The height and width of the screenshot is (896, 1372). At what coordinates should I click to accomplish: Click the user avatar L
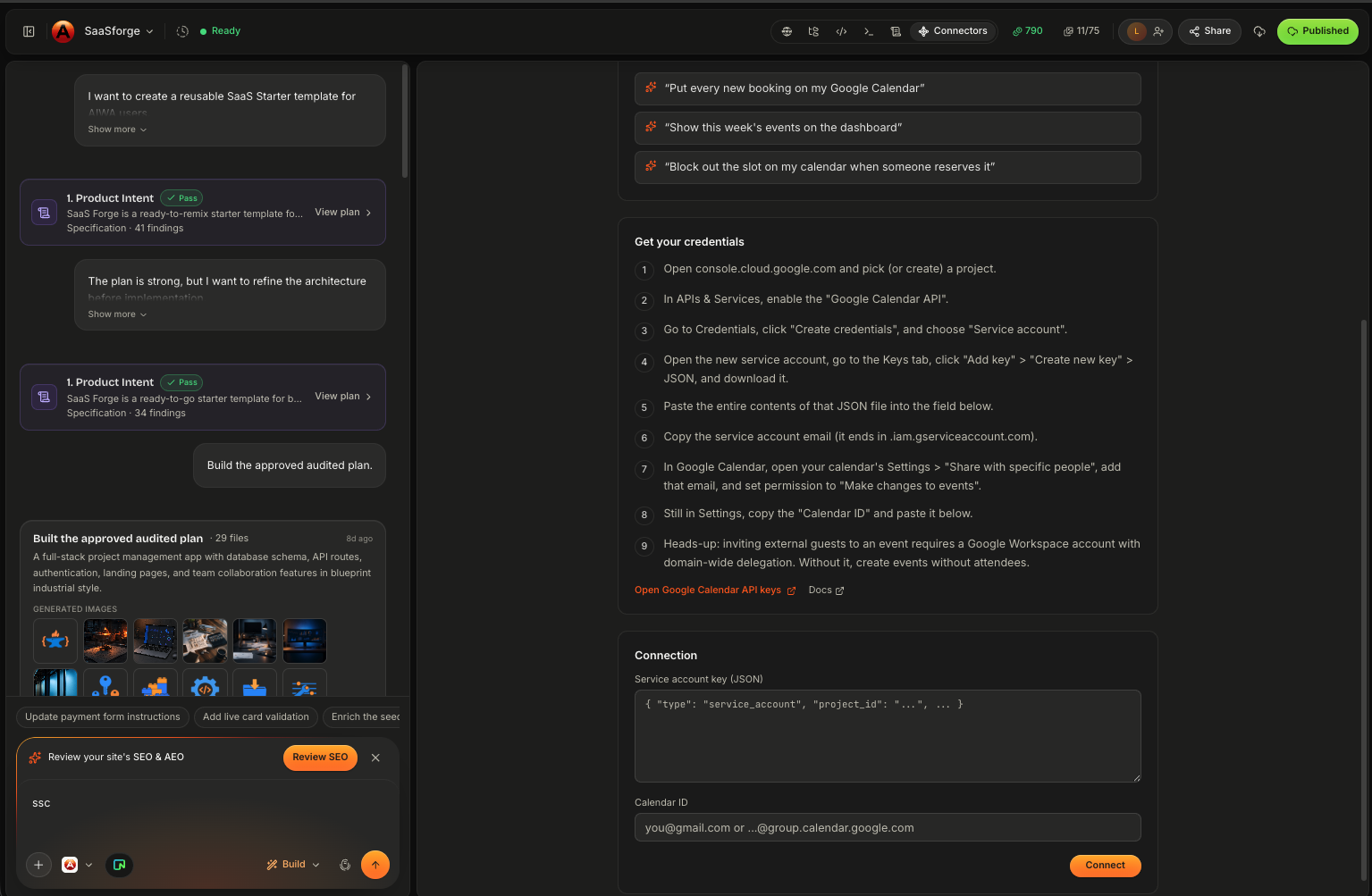[x=1136, y=31]
